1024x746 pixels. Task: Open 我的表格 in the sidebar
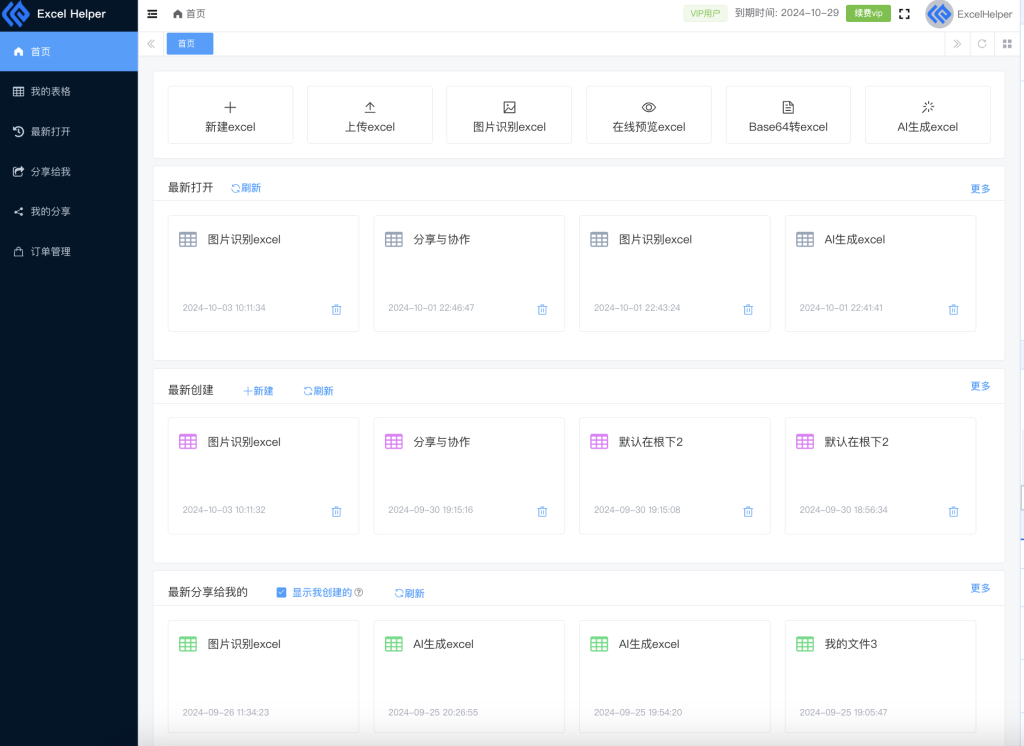pos(69,91)
